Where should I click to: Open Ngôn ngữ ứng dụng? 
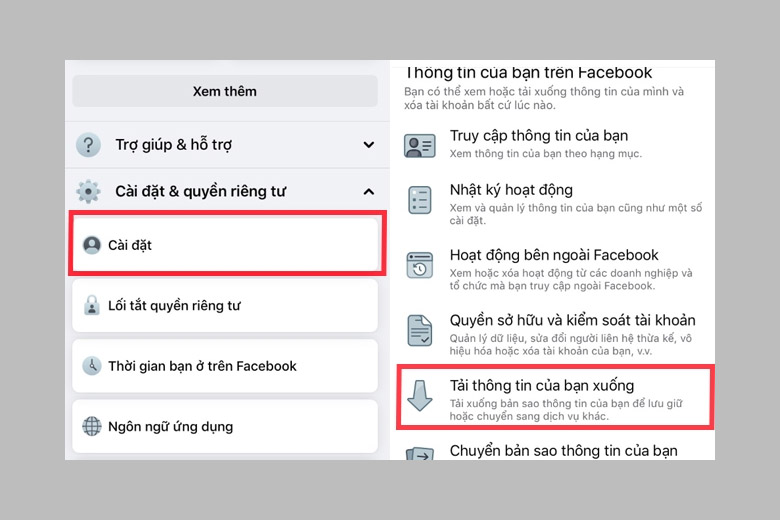click(225, 426)
